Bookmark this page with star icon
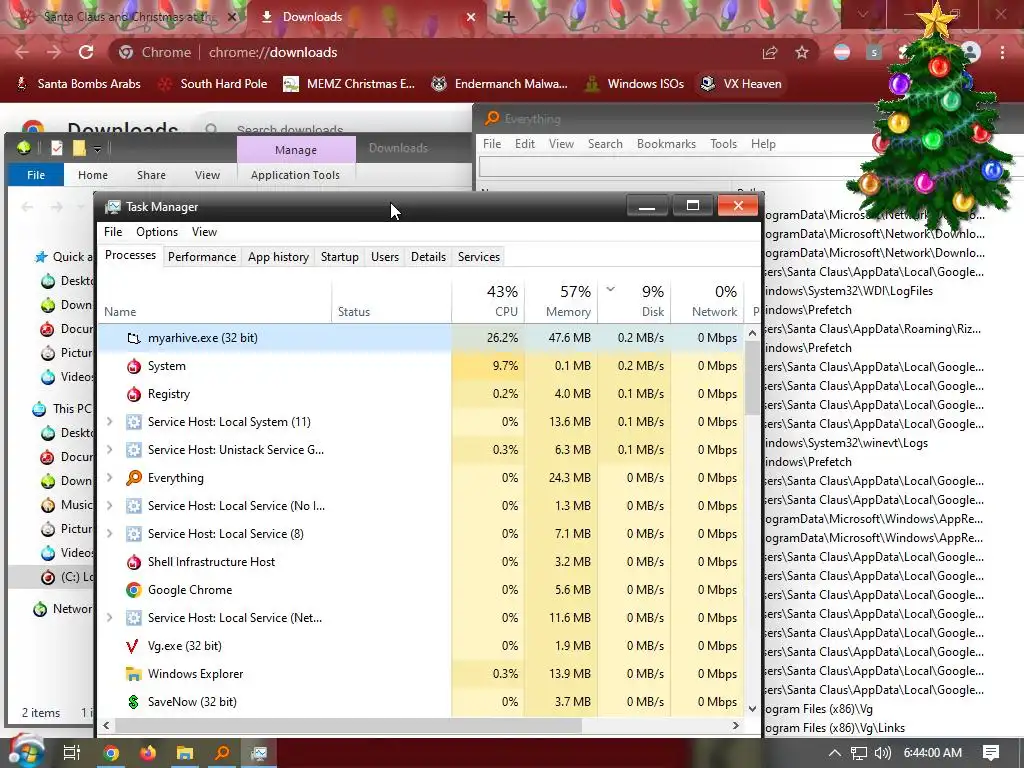 [802, 52]
